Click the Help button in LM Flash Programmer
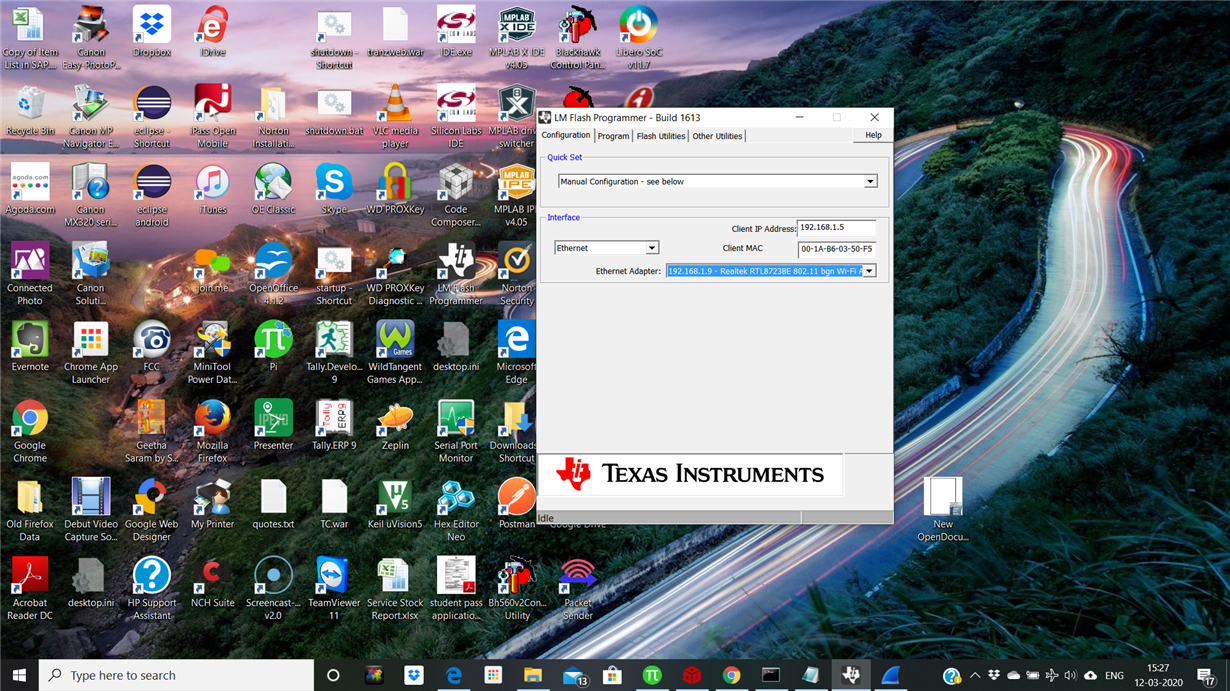Screen dimensions: 1230x691 (873, 135)
